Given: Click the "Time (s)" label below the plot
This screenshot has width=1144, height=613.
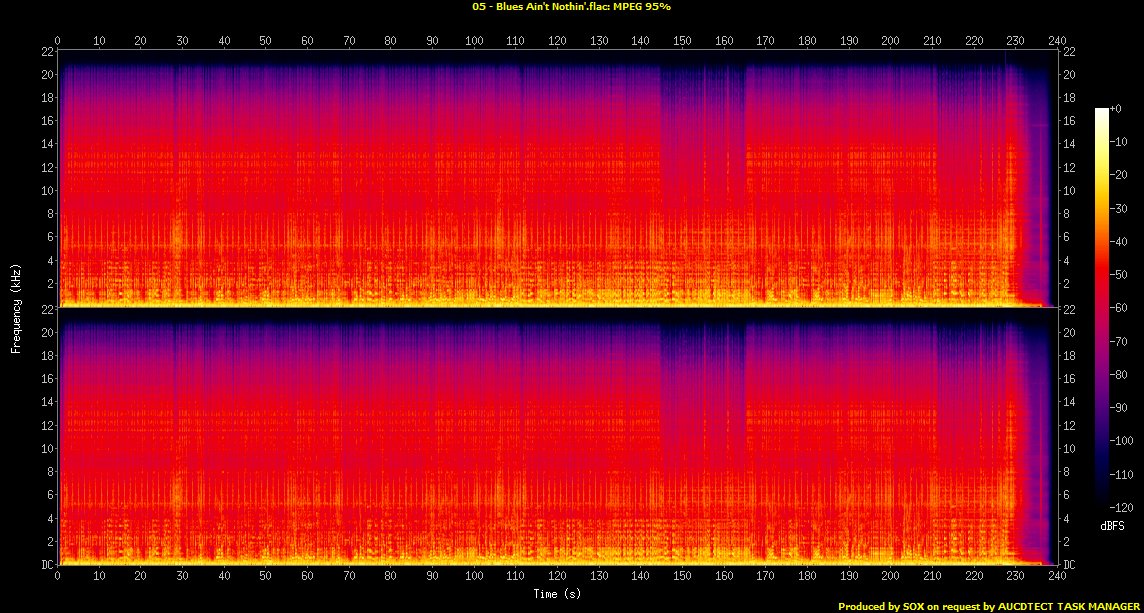Looking at the screenshot, I should click(557, 594).
